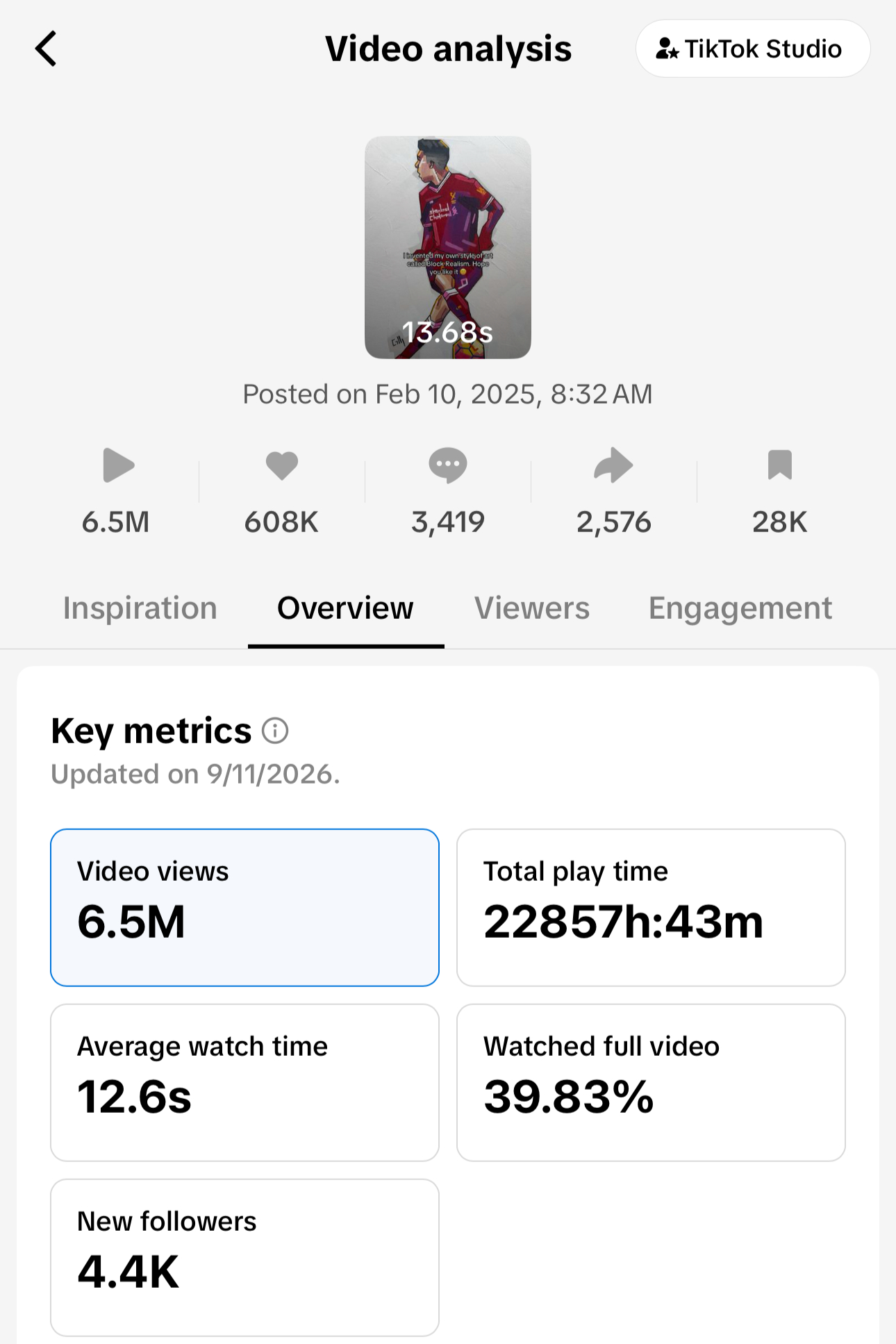Tap the back arrow icon
896x1344 pixels.
coord(46,49)
